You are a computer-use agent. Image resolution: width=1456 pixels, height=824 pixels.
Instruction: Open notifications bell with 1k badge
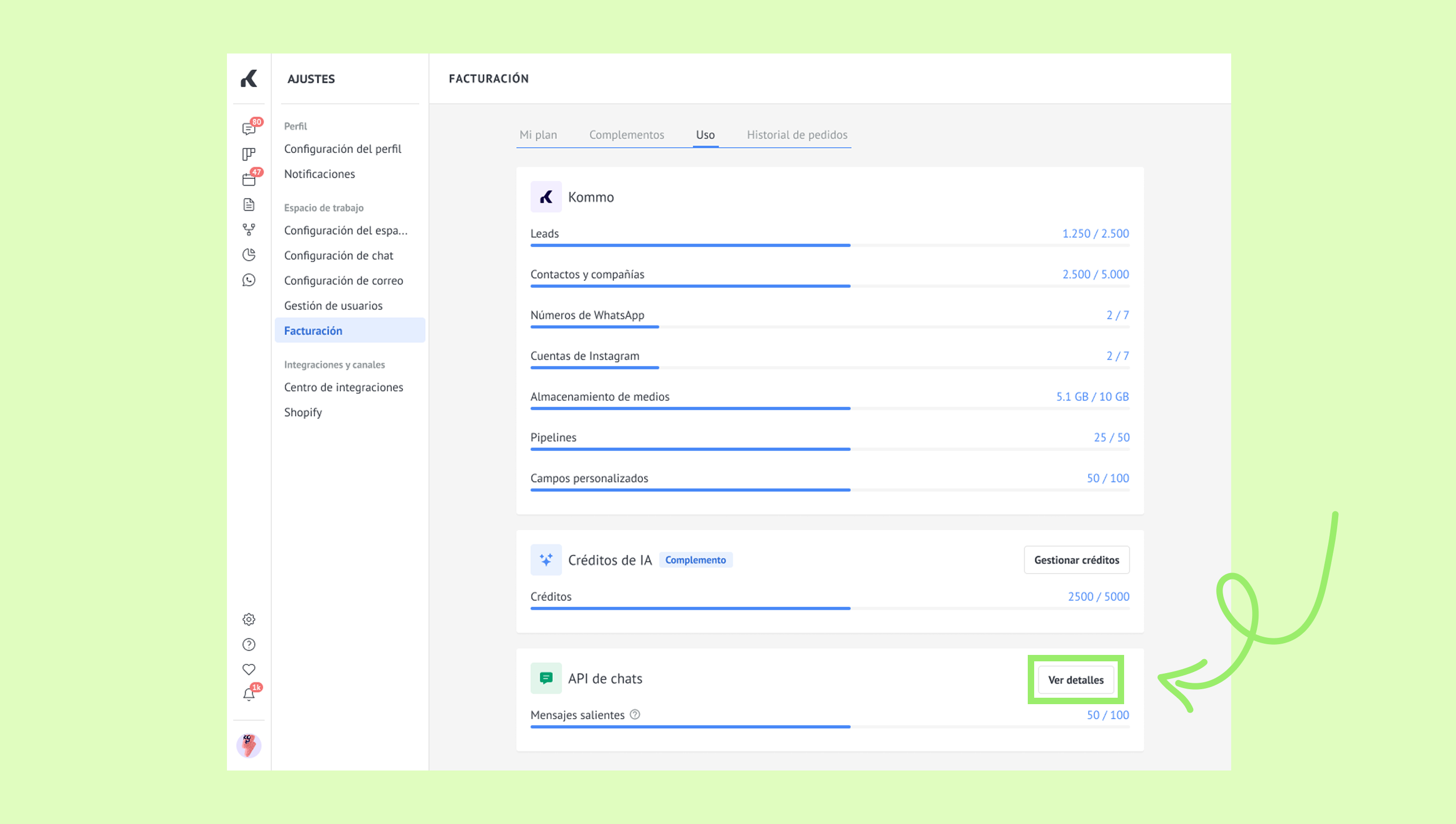point(249,693)
